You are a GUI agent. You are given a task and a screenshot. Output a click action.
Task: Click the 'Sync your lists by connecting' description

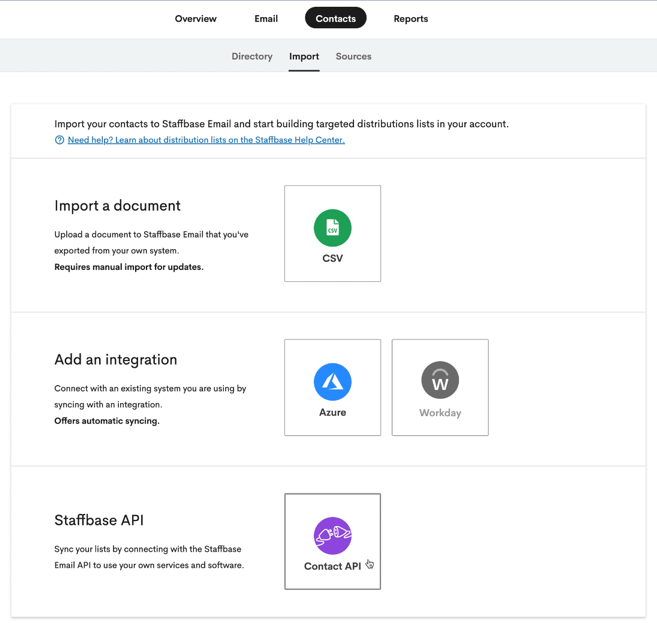click(x=149, y=557)
